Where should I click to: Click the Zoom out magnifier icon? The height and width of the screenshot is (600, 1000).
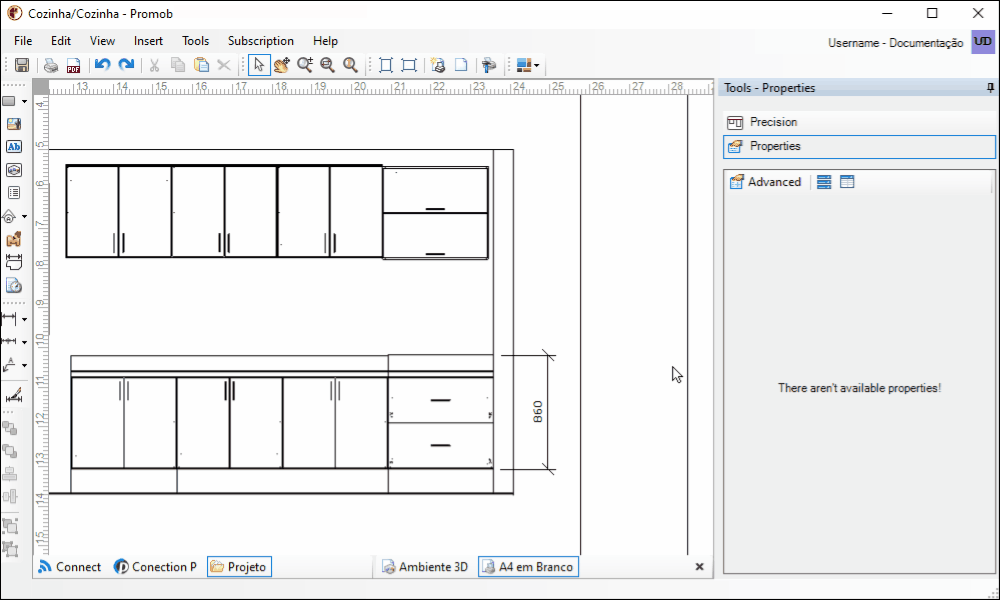pyautogui.click(x=327, y=65)
